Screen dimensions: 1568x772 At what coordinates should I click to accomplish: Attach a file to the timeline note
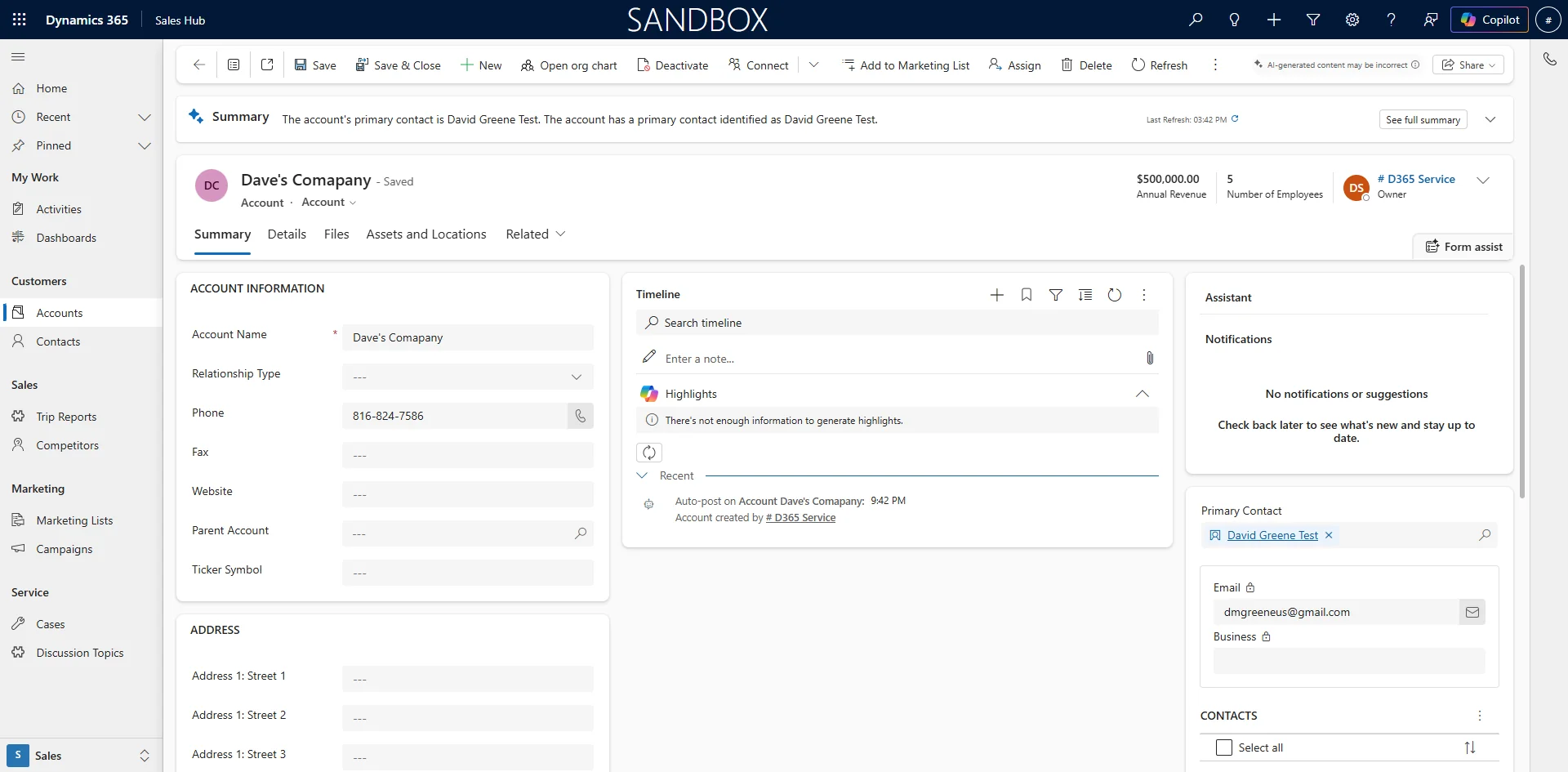click(1150, 358)
